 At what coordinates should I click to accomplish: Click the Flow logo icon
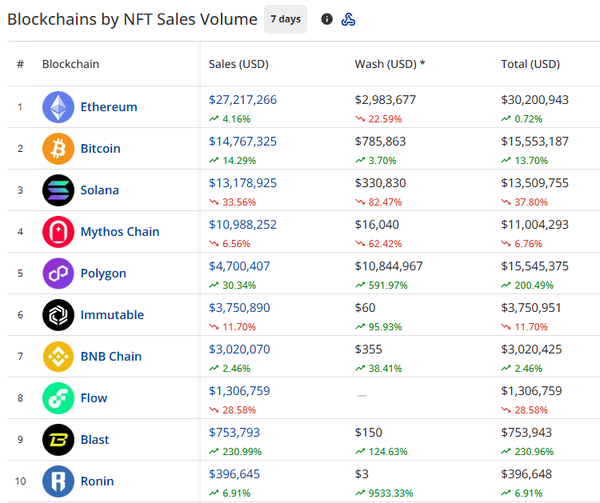click(58, 398)
